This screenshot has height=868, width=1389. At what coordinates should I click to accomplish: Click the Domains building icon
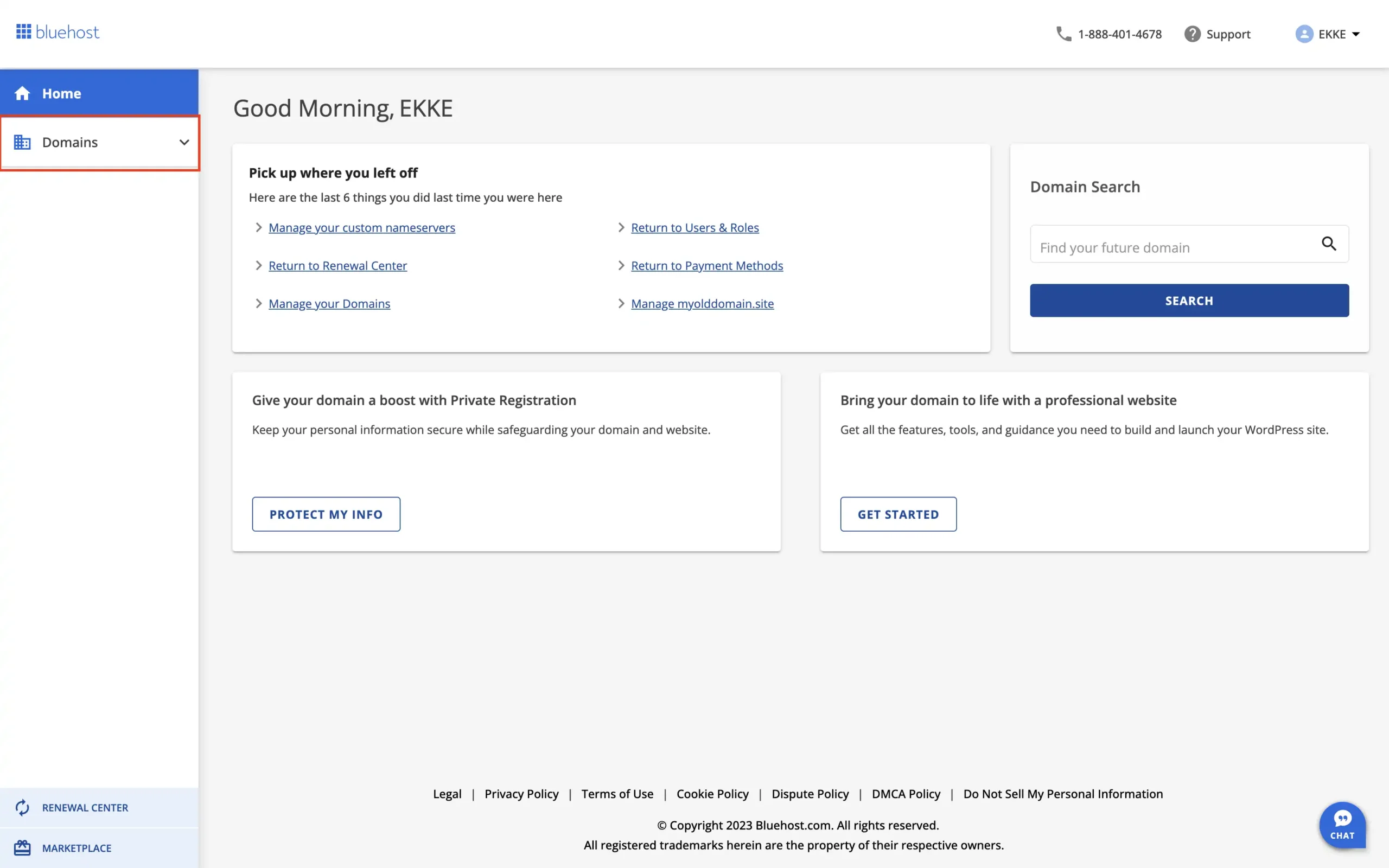point(22,142)
